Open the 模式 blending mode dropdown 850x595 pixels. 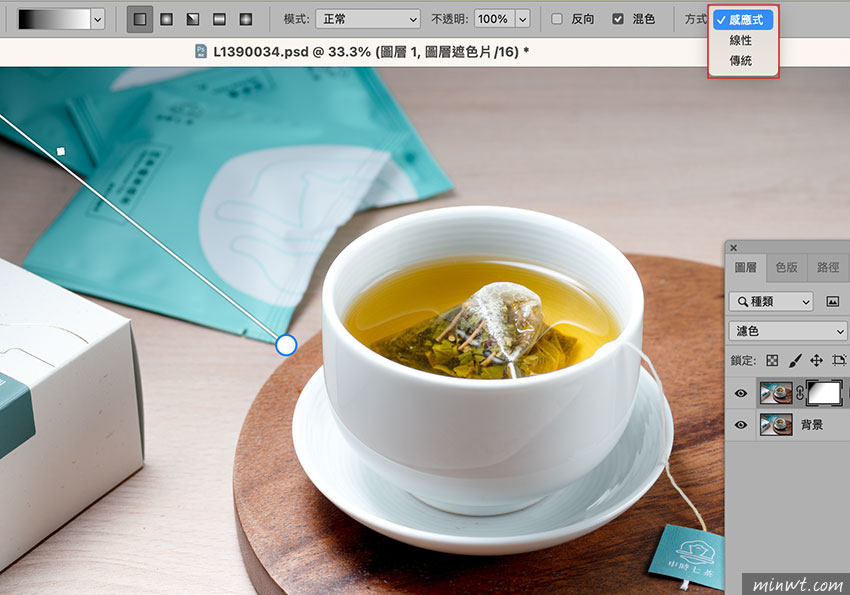(x=368, y=20)
